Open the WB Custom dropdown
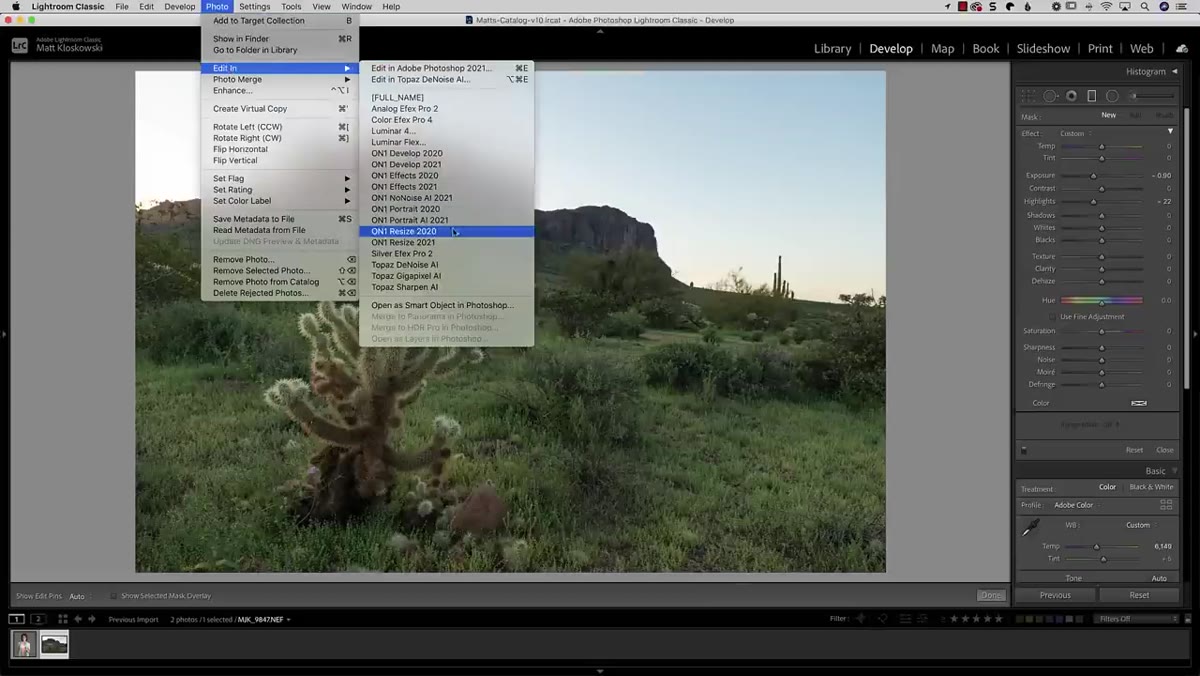Screen dimensions: 1200x676 click(1140, 525)
